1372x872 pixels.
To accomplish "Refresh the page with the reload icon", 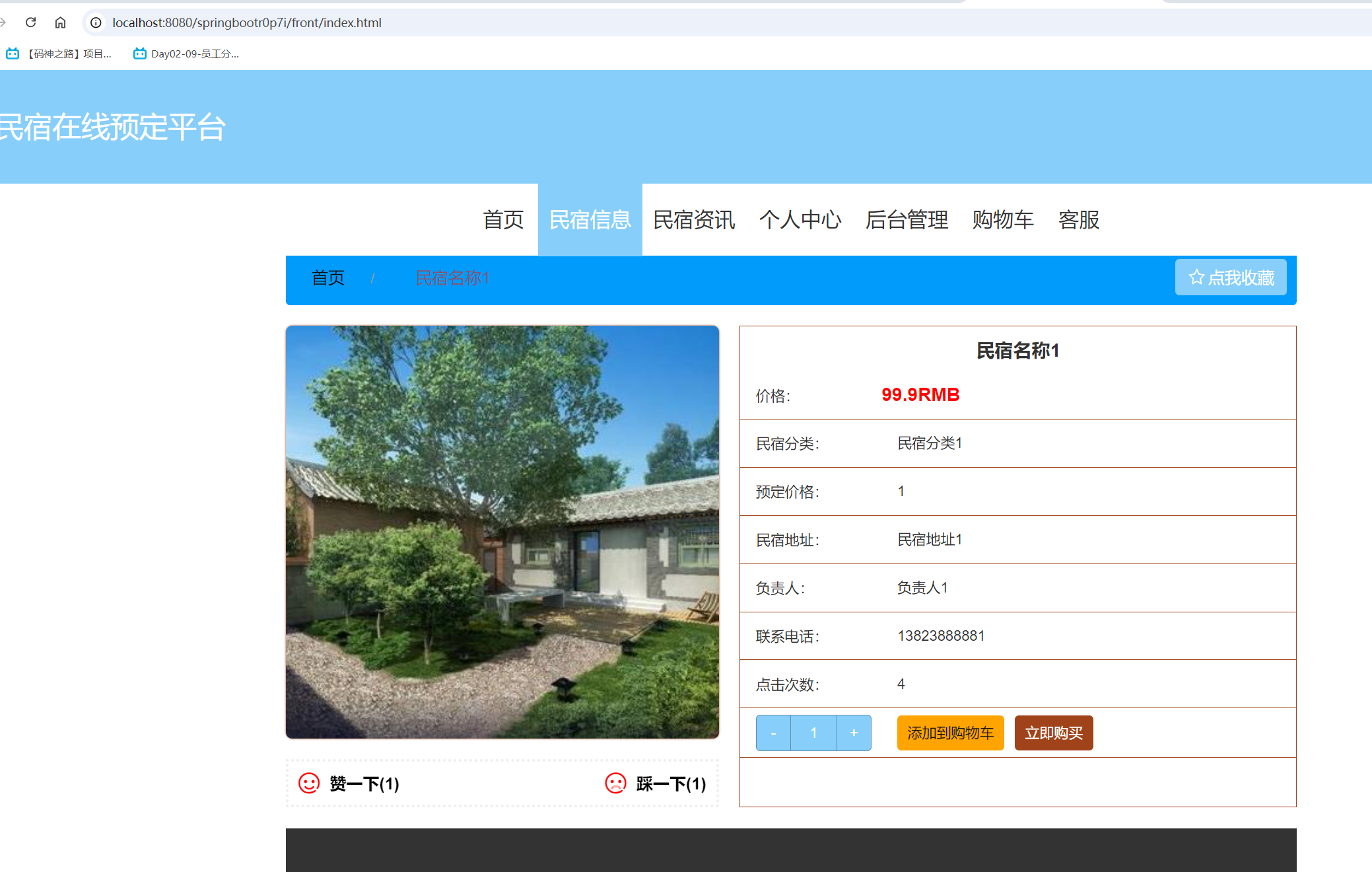I will pyautogui.click(x=30, y=22).
